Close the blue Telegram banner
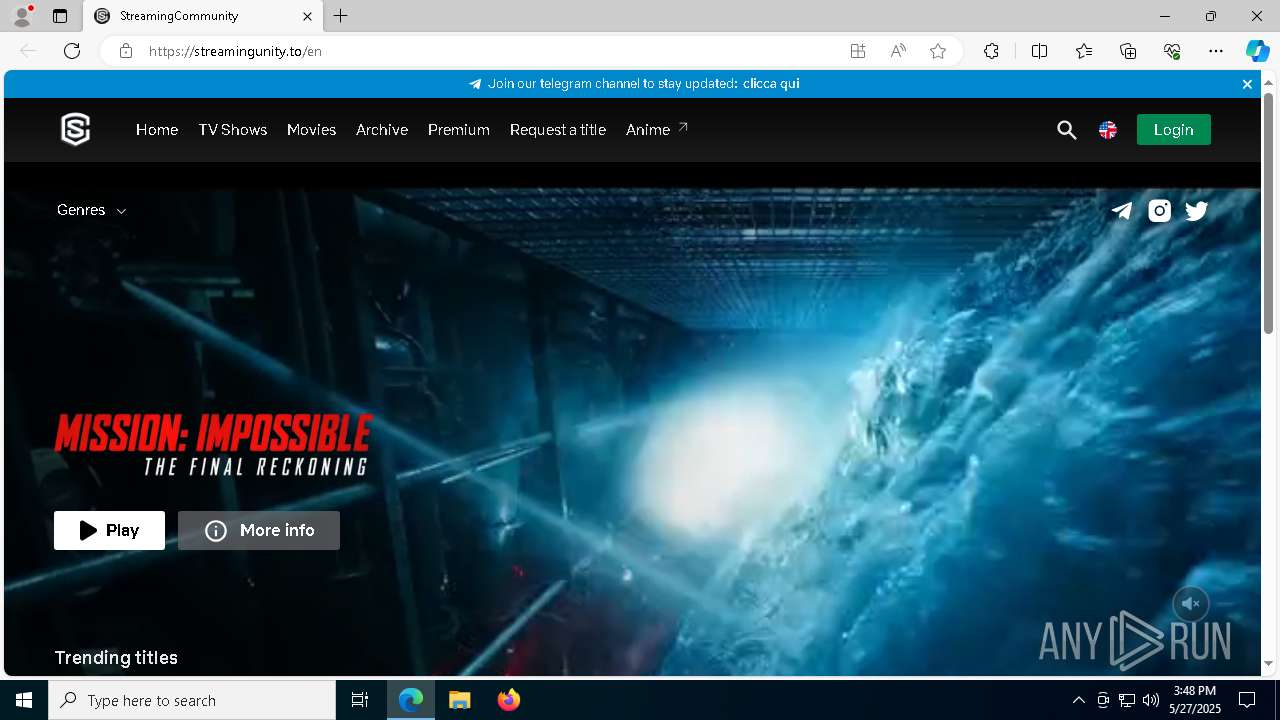Image resolution: width=1280 pixels, height=720 pixels. pyautogui.click(x=1247, y=84)
